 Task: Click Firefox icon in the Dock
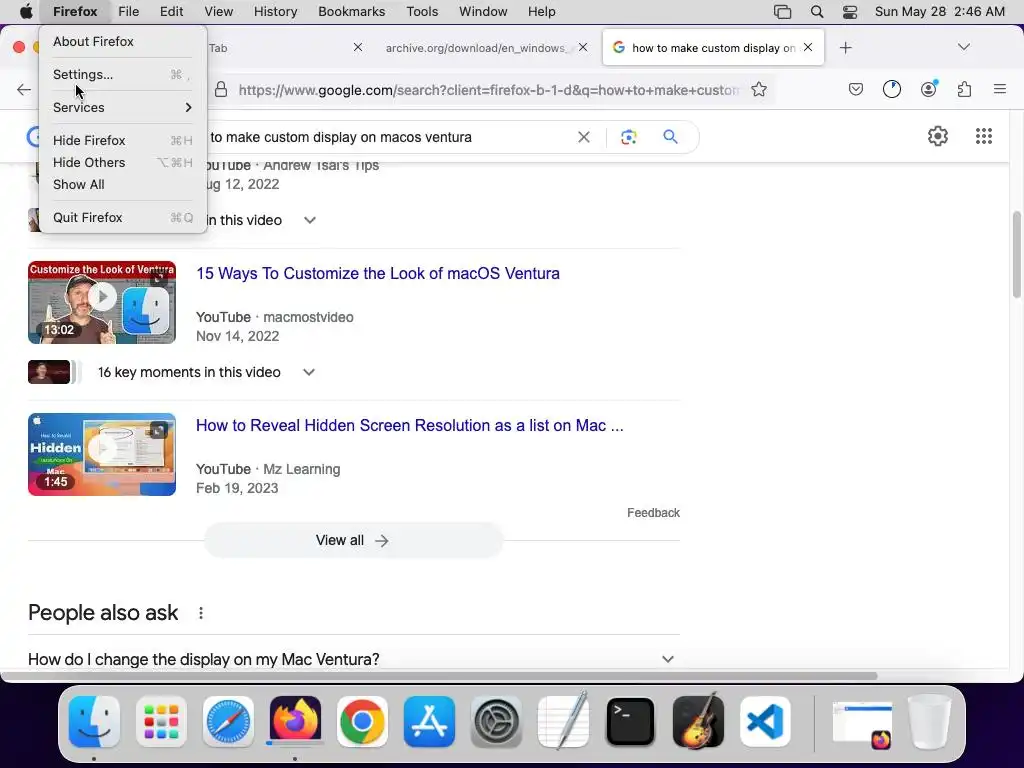coord(295,720)
